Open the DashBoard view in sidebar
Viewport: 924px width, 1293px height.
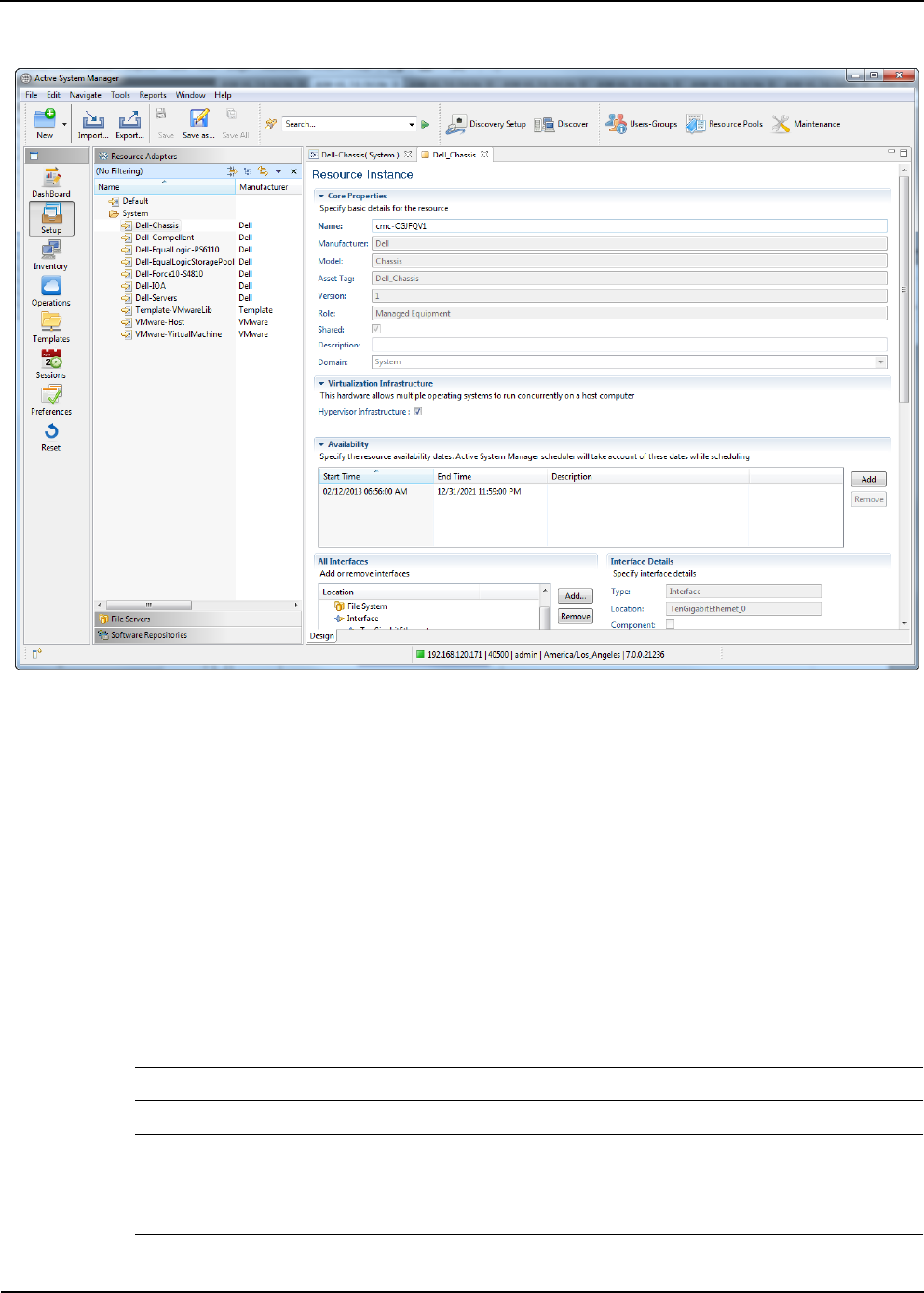[51, 183]
